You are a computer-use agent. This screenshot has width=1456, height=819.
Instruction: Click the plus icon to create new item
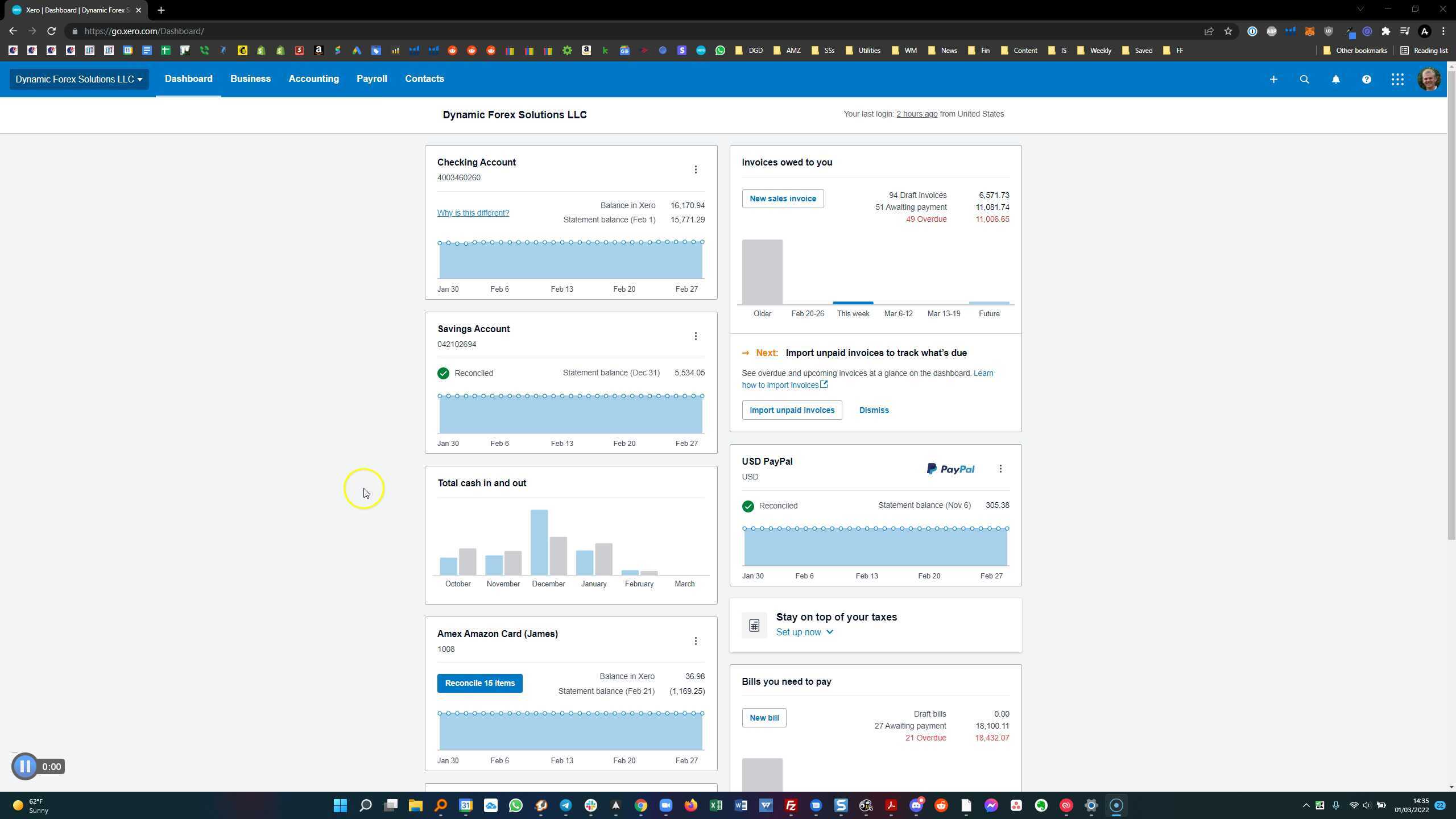[x=1273, y=79]
